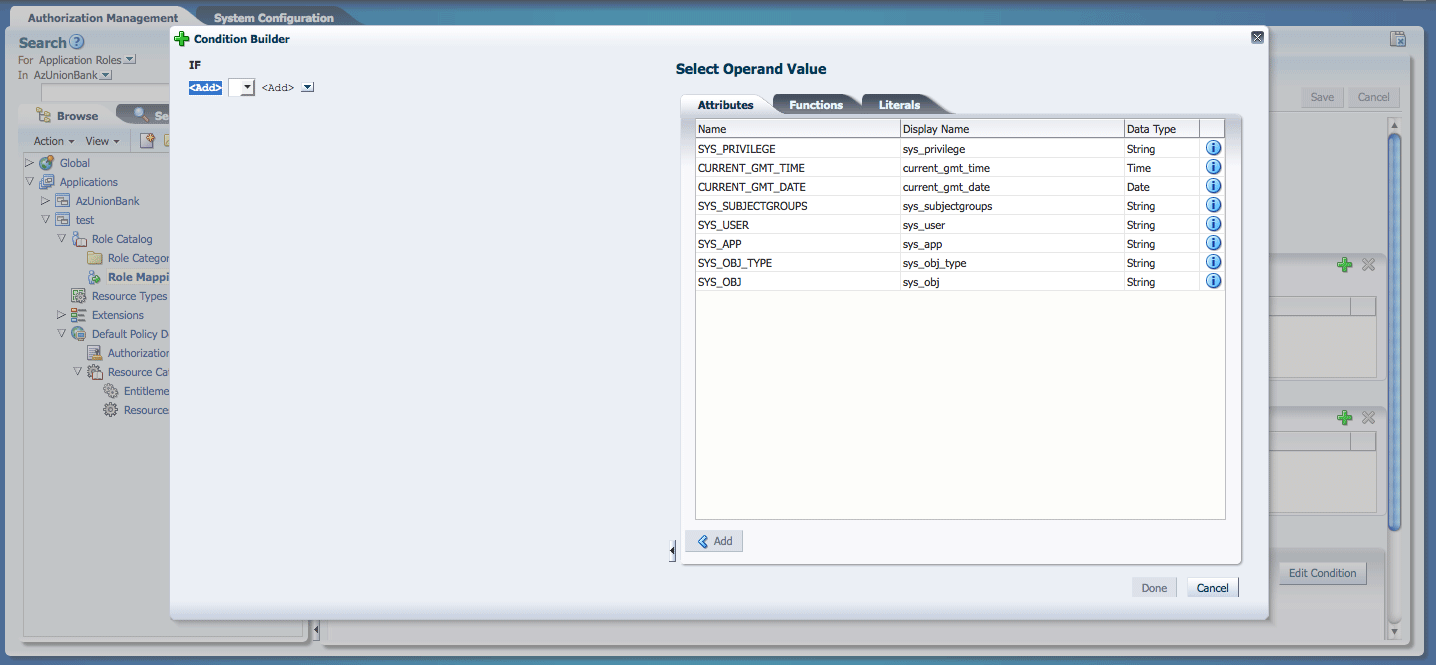
Task: Click the Applications folder icon in tree
Action: (x=46, y=182)
